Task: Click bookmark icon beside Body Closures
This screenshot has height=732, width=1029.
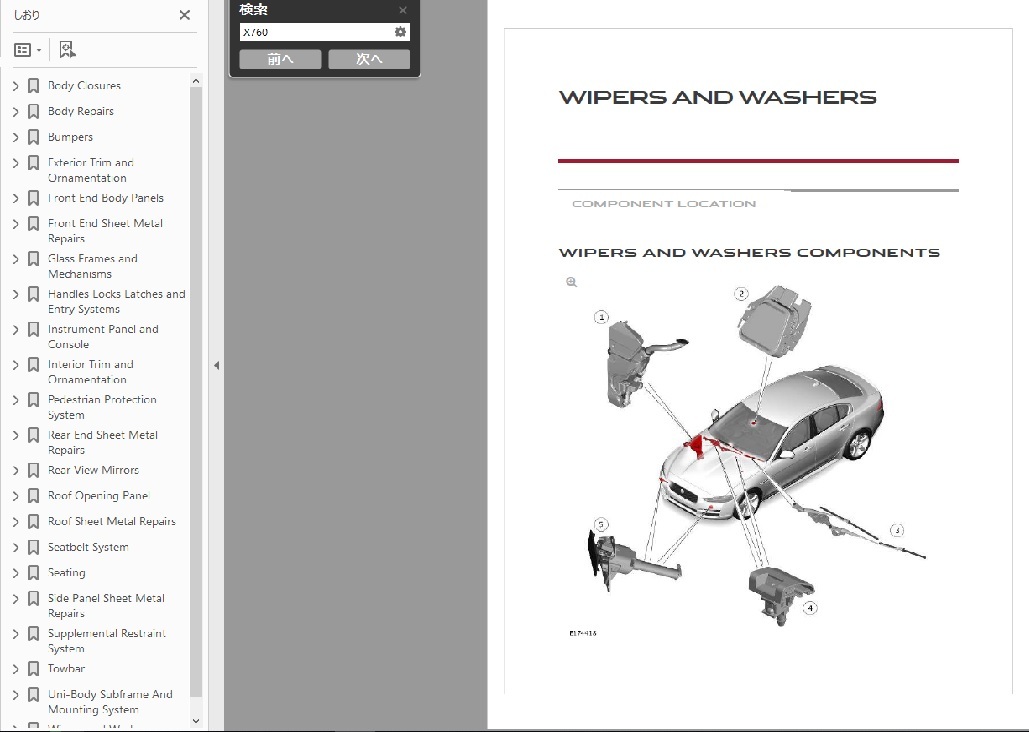Action: pos(33,86)
